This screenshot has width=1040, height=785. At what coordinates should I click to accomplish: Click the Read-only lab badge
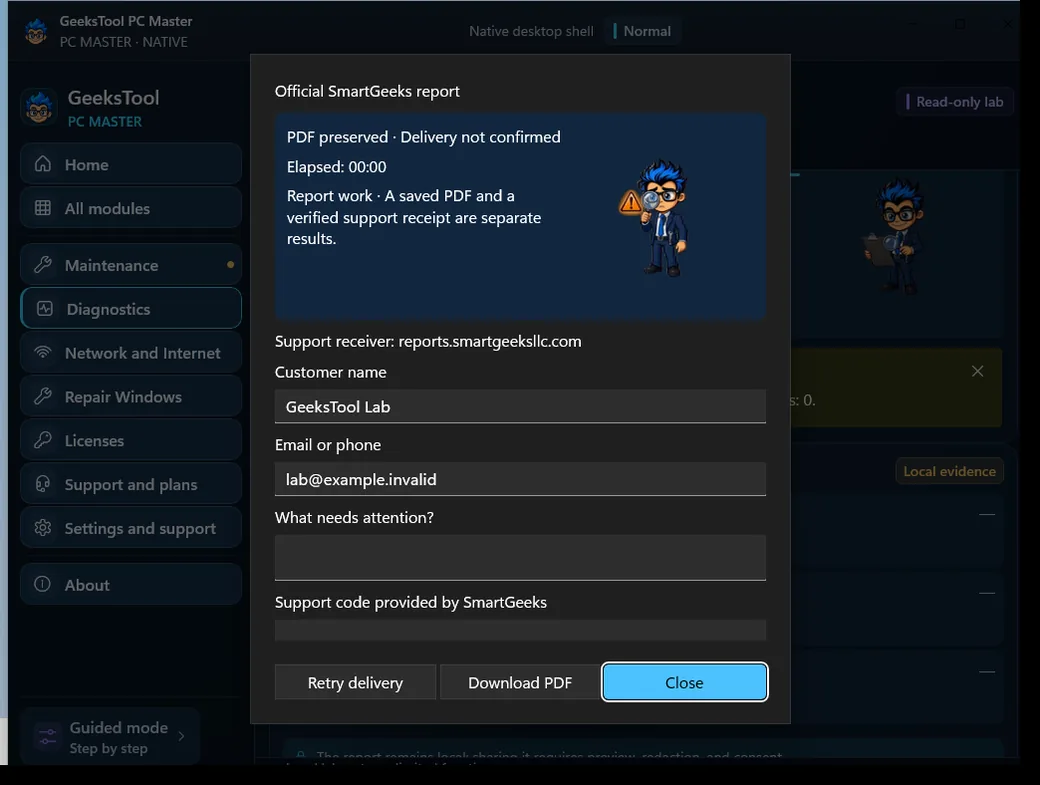click(x=955, y=101)
